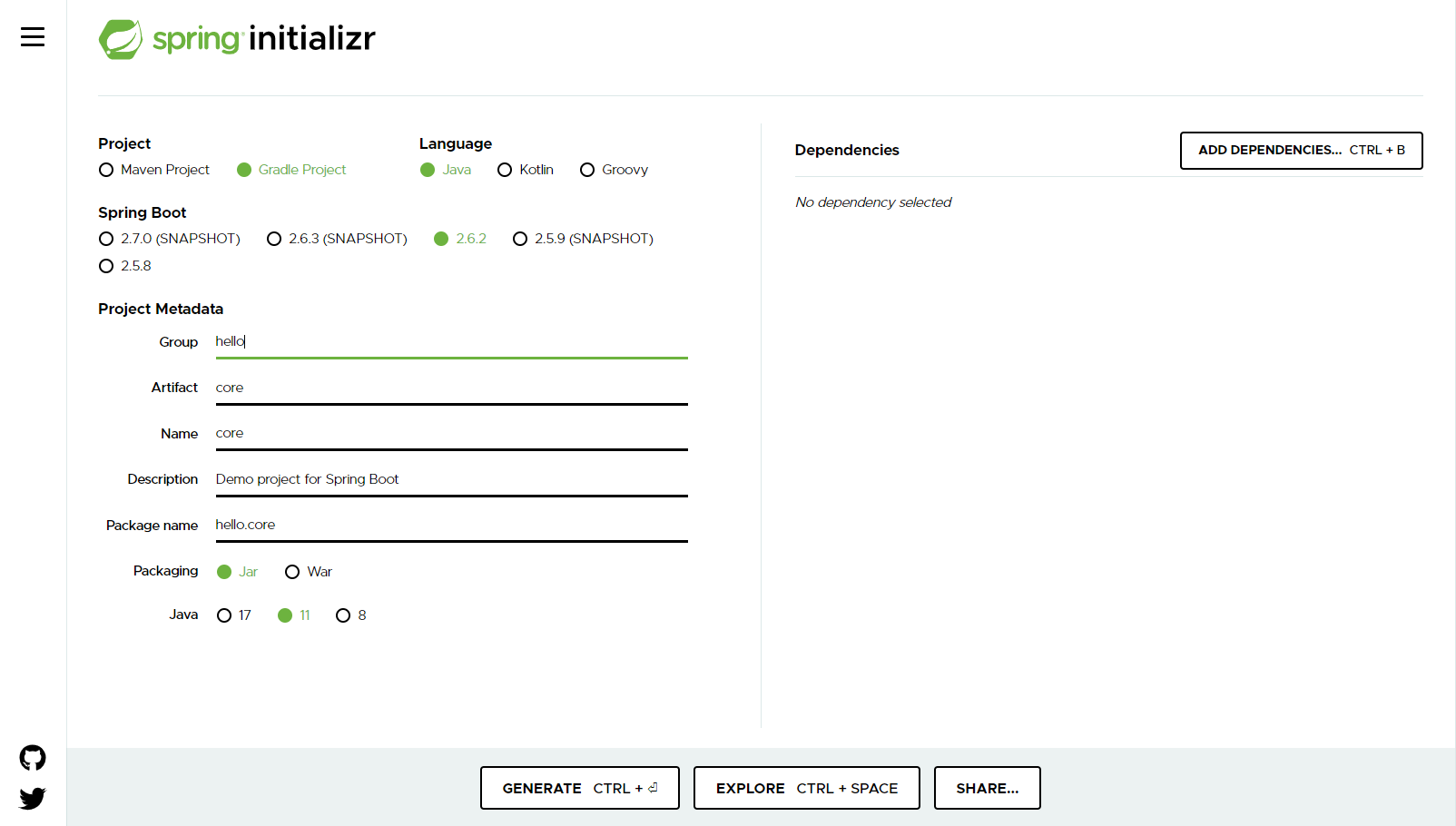This screenshot has width=1456, height=826.
Task: Edit the Description field
Action: pyautogui.click(x=451, y=480)
